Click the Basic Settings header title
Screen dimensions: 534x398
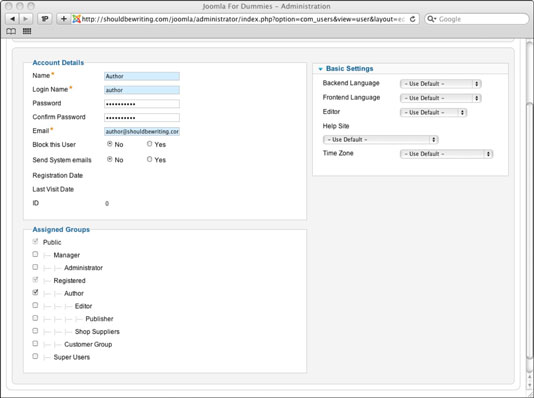(349, 69)
